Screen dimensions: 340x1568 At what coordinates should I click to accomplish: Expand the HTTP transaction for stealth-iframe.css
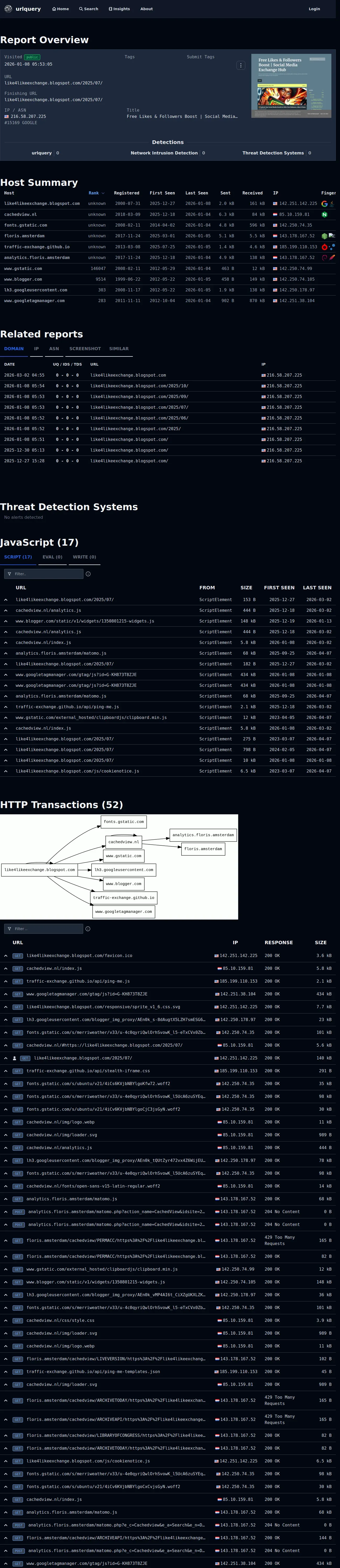(x=6, y=1071)
